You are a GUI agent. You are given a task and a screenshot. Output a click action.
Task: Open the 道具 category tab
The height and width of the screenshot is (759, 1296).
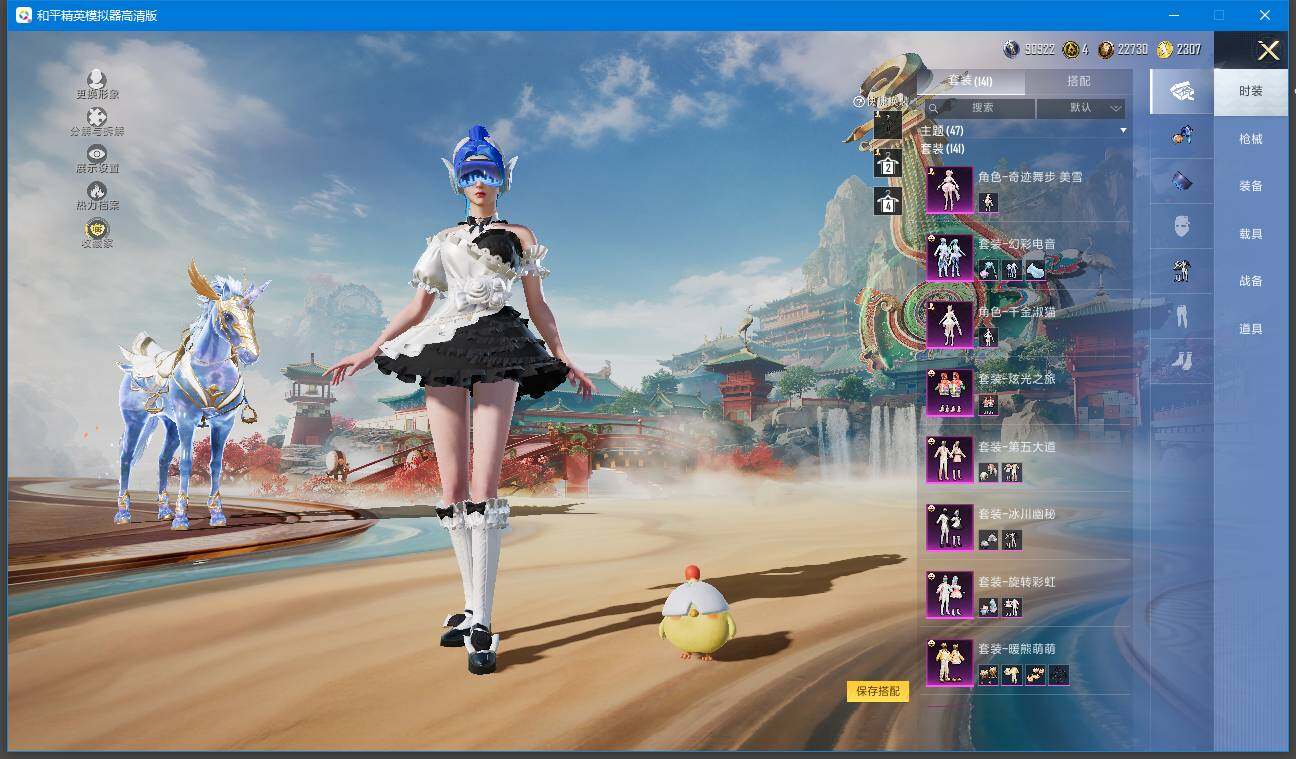click(x=1251, y=329)
